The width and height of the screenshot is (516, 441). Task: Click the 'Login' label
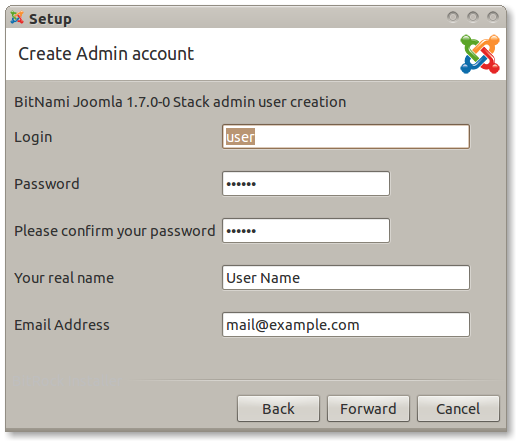33,137
